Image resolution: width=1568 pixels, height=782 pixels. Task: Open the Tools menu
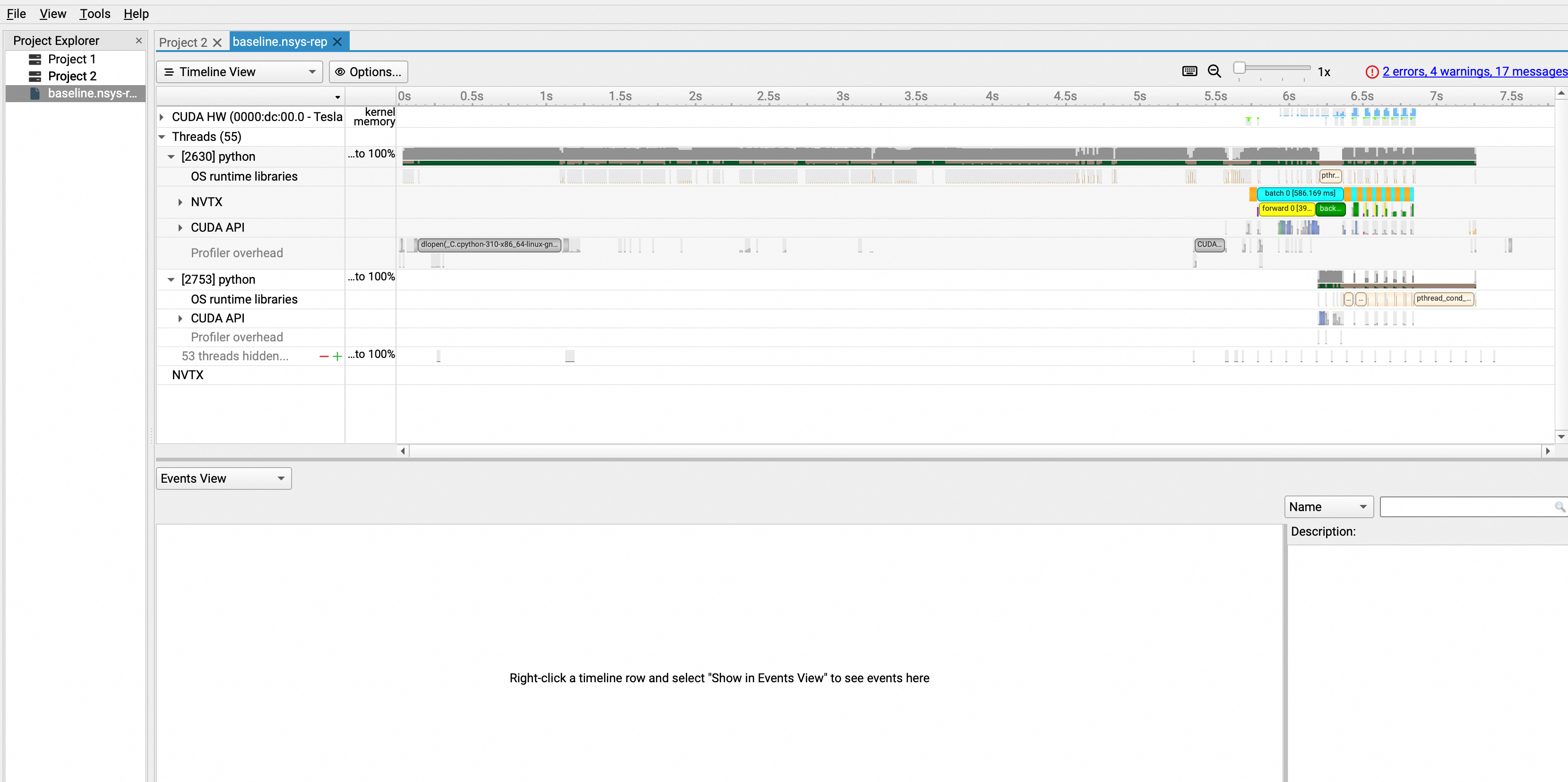click(x=95, y=13)
